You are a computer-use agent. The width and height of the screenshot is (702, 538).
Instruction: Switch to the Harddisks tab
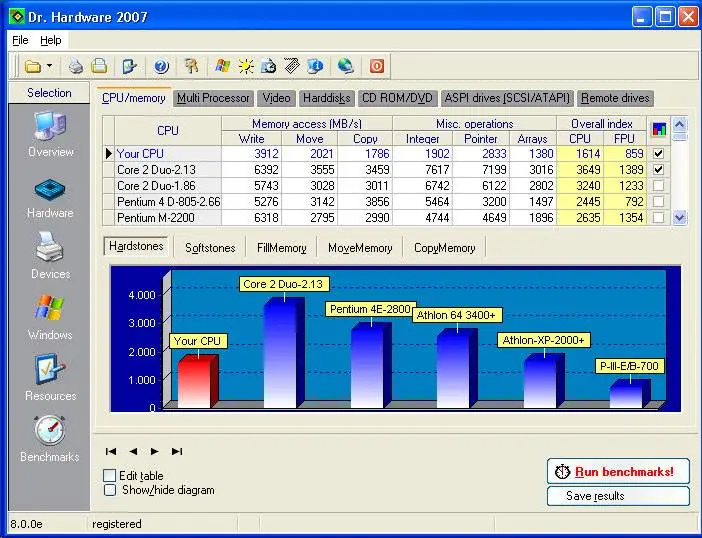(325, 98)
